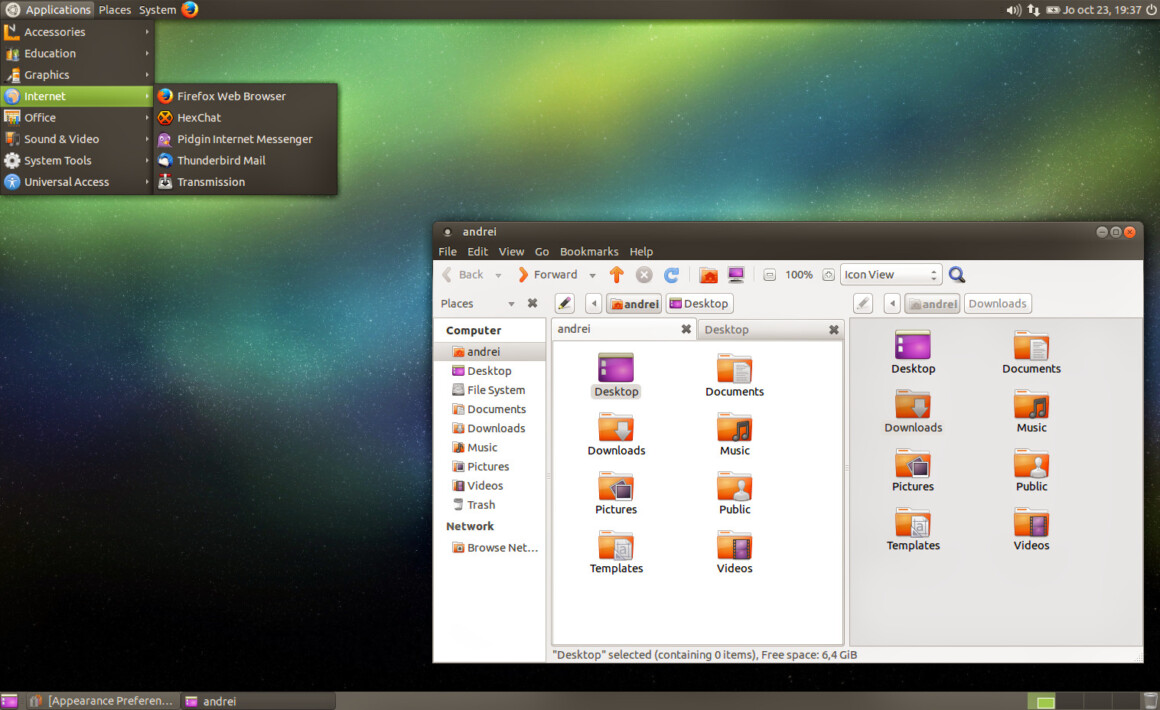The height and width of the screenshot is (710, 1160).
Task: Close the Places side pane with its X
Action: coord(532,302)
